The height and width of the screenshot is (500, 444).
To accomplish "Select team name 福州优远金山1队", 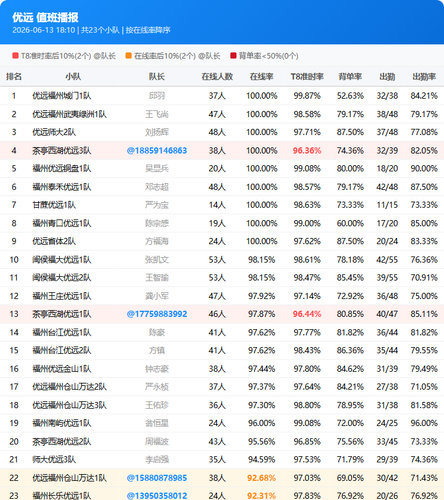I will point(62,369).
